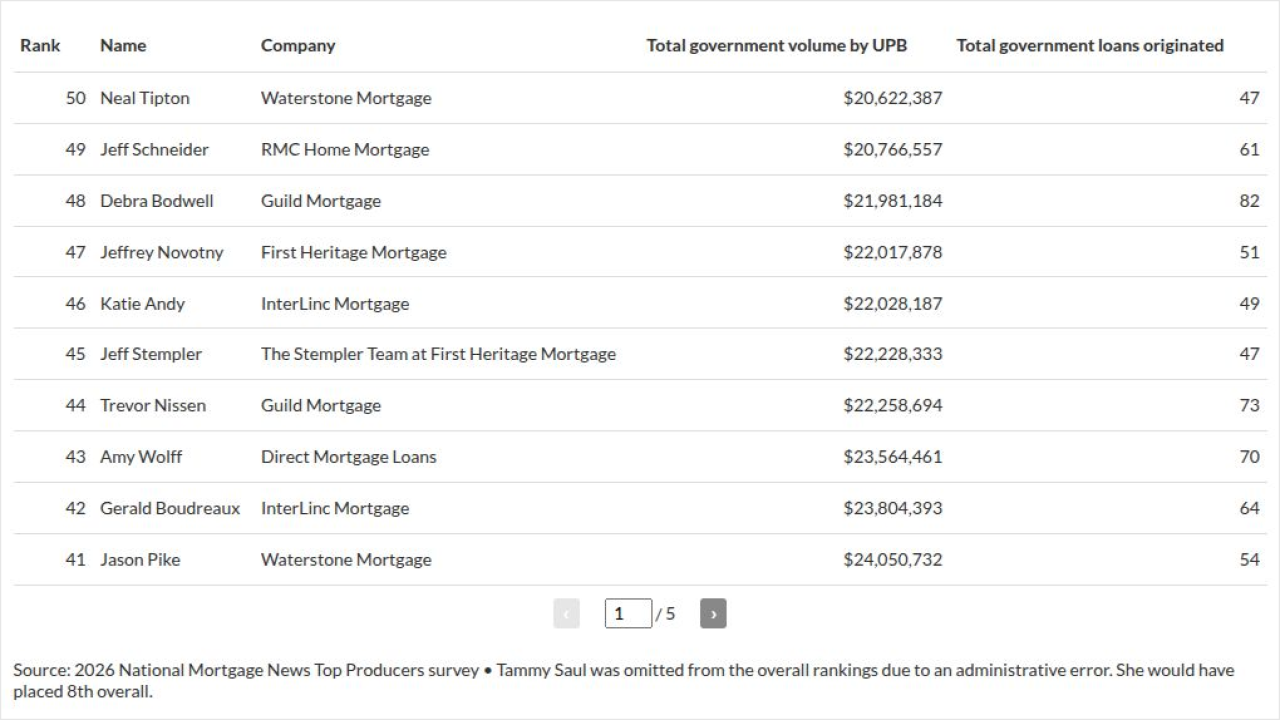Viewport: 1280px width, 720px height.
Task: Click the total pages indicator
Action: (x=666, y=614)
